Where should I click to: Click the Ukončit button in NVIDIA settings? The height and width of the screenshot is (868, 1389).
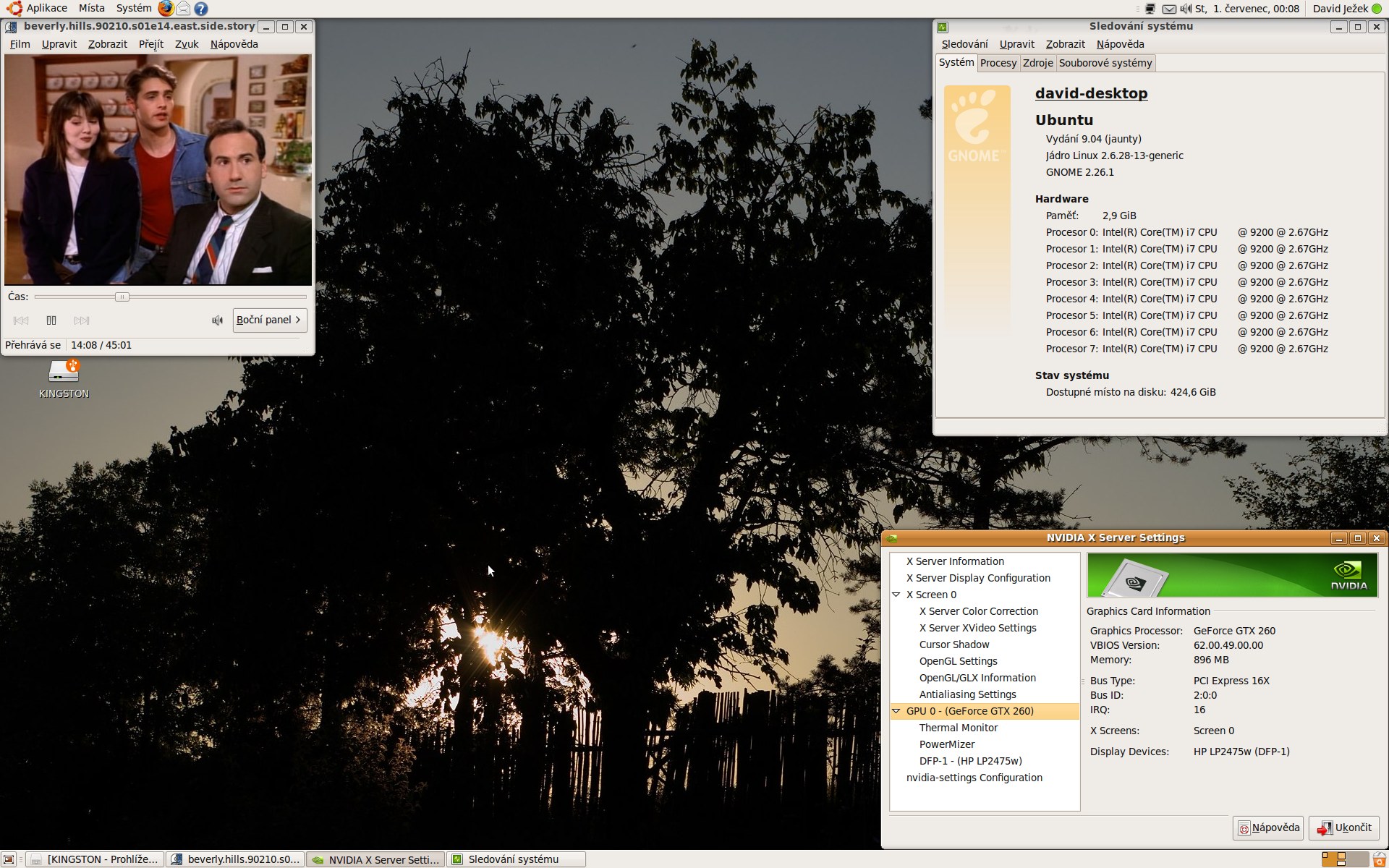(x=1344, y=827)
